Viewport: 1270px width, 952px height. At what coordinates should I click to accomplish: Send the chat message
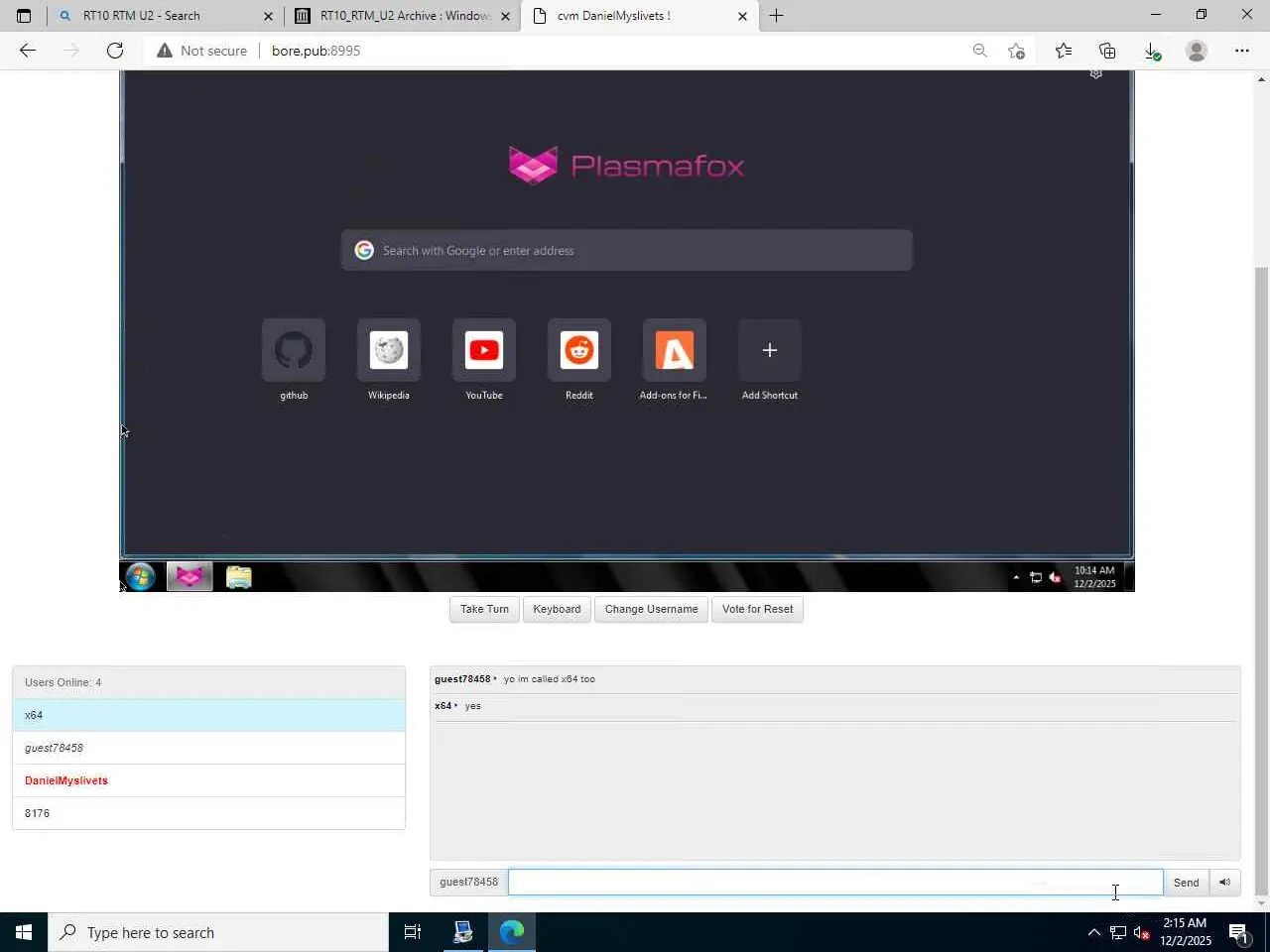(1186, 883)
